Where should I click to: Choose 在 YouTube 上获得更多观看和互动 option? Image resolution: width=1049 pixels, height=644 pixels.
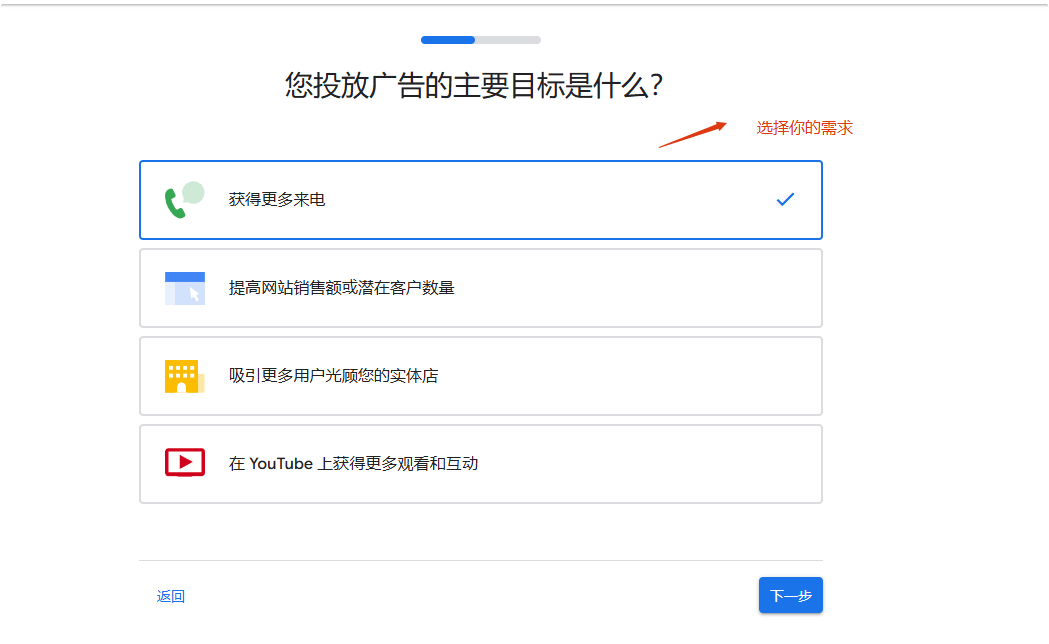click(480, 463)
